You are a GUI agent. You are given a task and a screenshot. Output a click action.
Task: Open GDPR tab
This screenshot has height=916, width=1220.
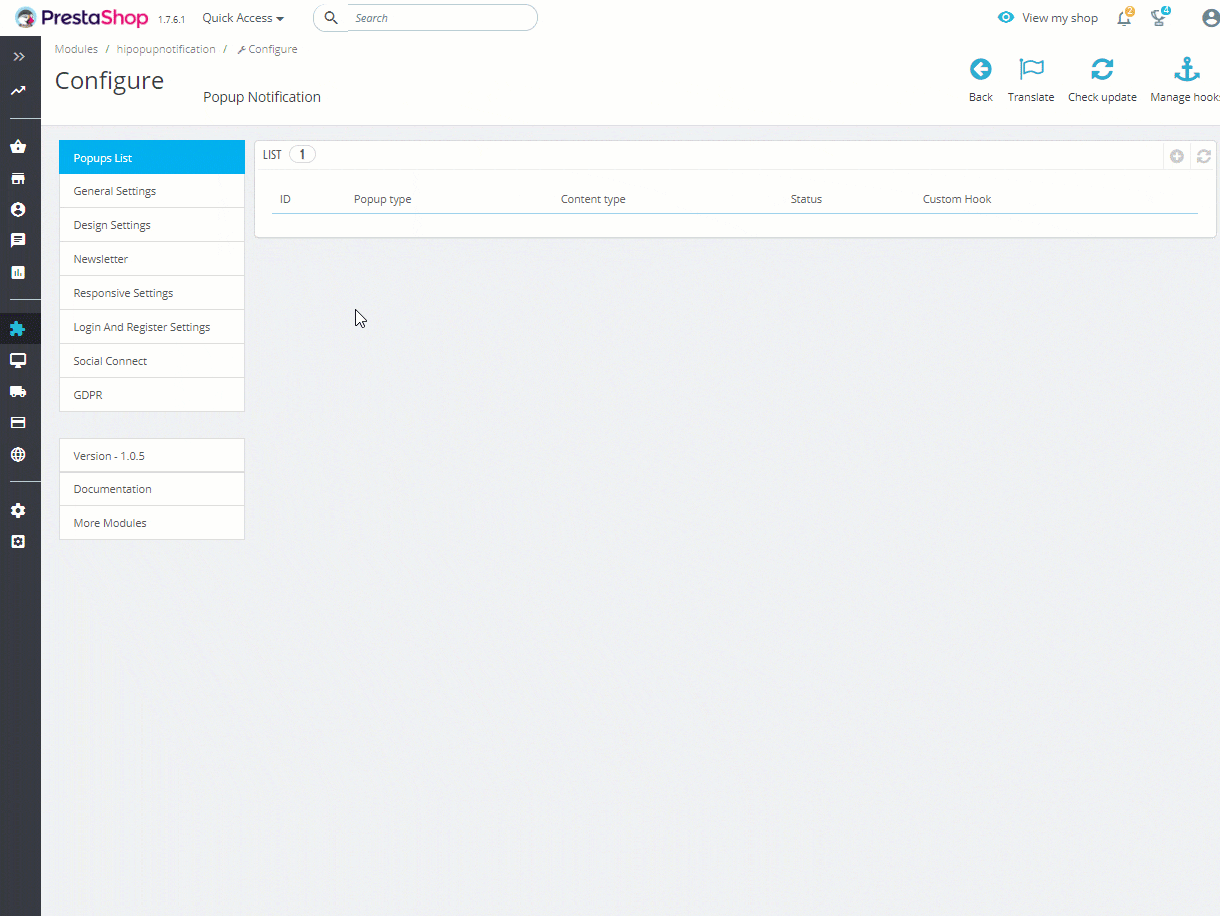coord(152,395)
